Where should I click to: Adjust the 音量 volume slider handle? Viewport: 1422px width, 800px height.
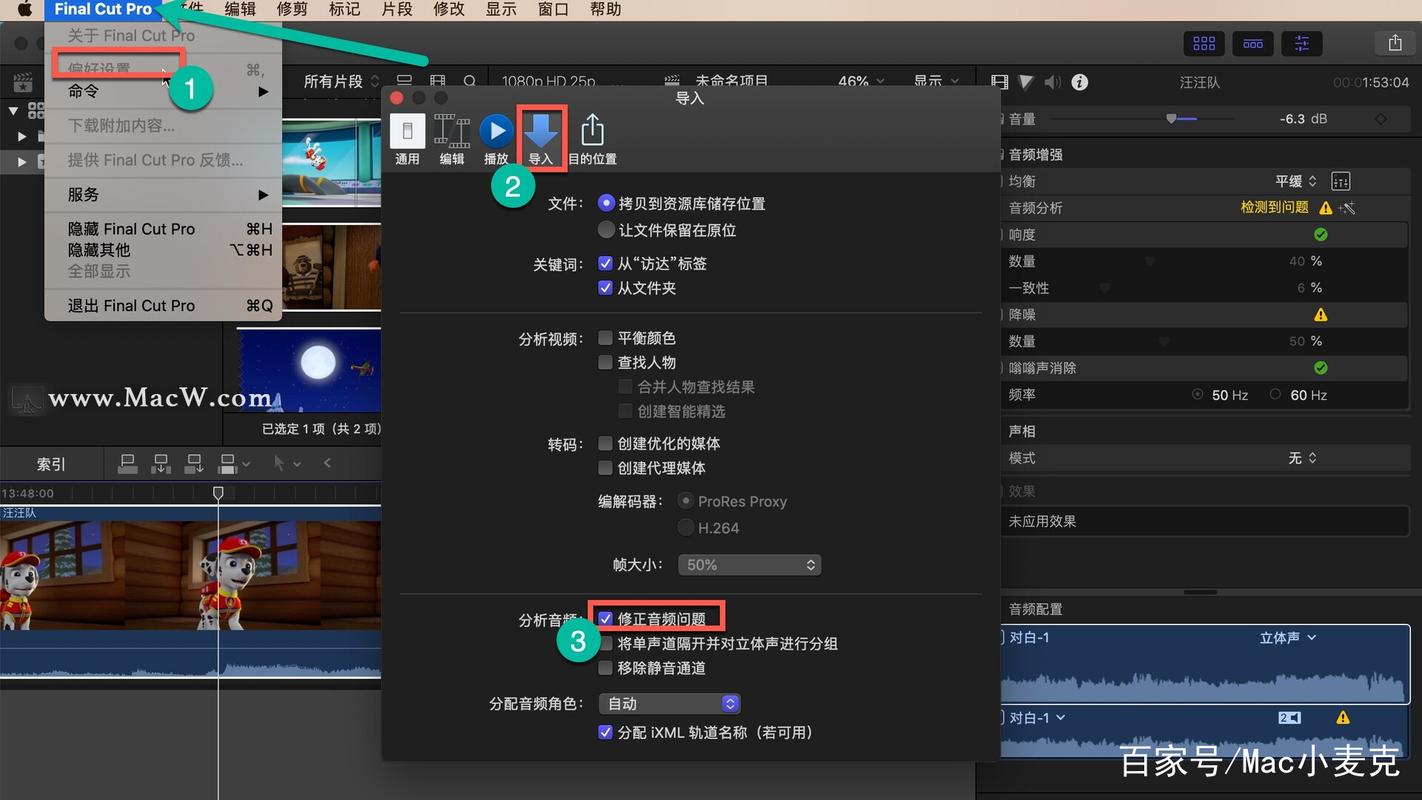point(1171,119)
